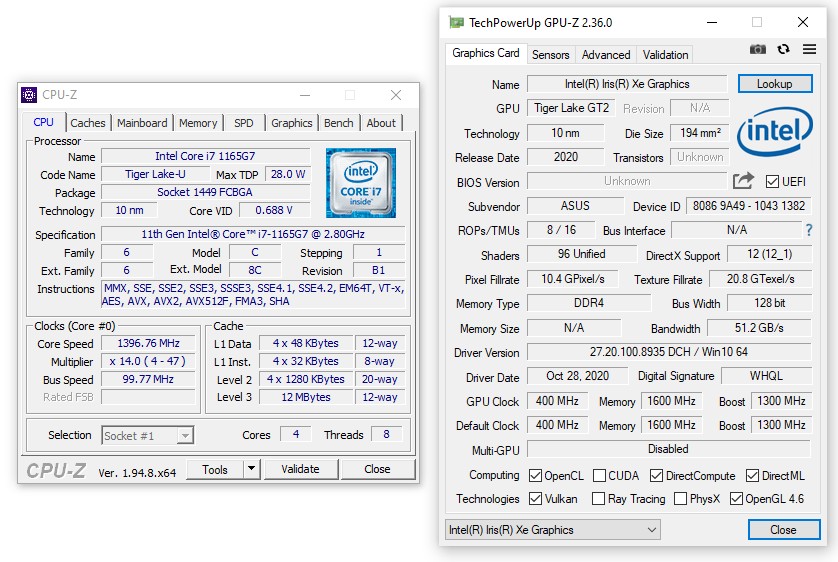Screen dimensions: 838x562
Task: Toggle the DirectML checkbox
Action: 752,475
